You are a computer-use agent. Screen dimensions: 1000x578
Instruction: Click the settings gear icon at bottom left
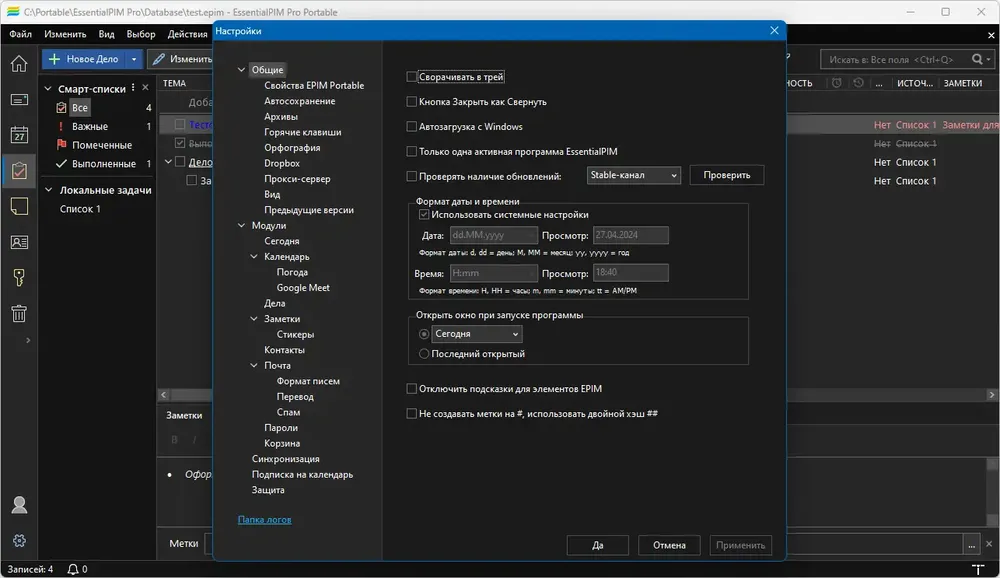pyautogui.click(x=19, y=540)
